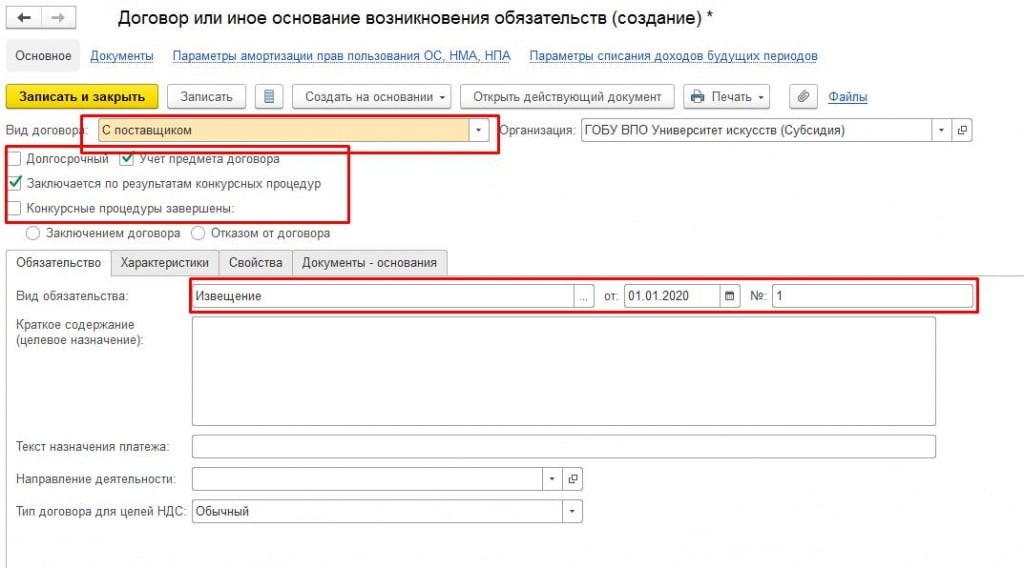
Task: Uncheck Учет предмета договора checkbox
Action: click(x=127, y=158)
